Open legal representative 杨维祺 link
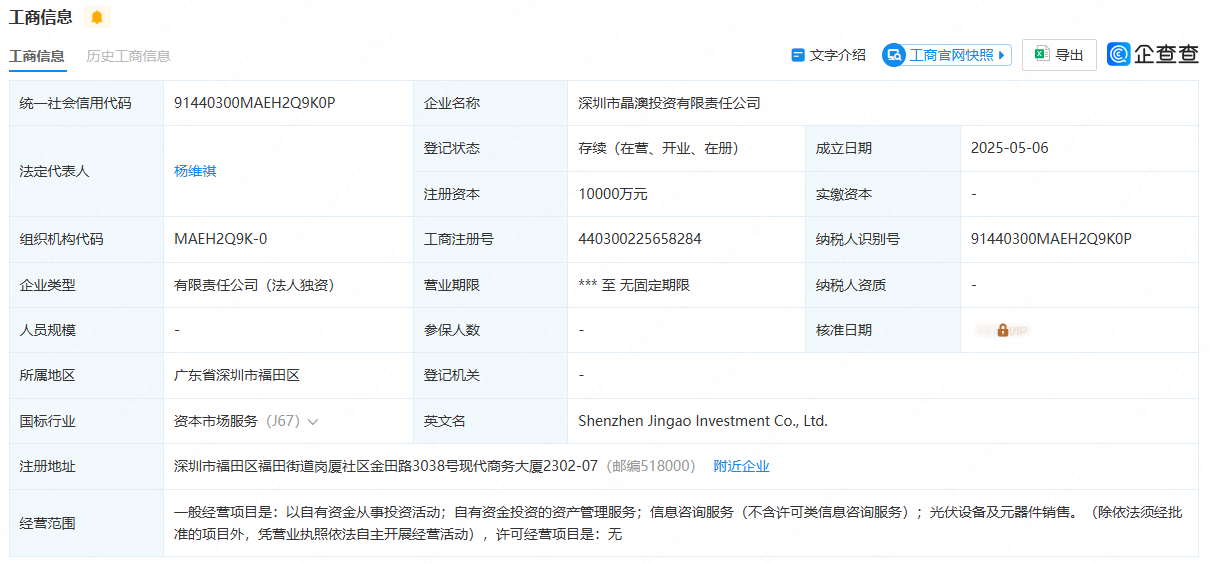The image size is (1209, 564). tap(195, 171)
